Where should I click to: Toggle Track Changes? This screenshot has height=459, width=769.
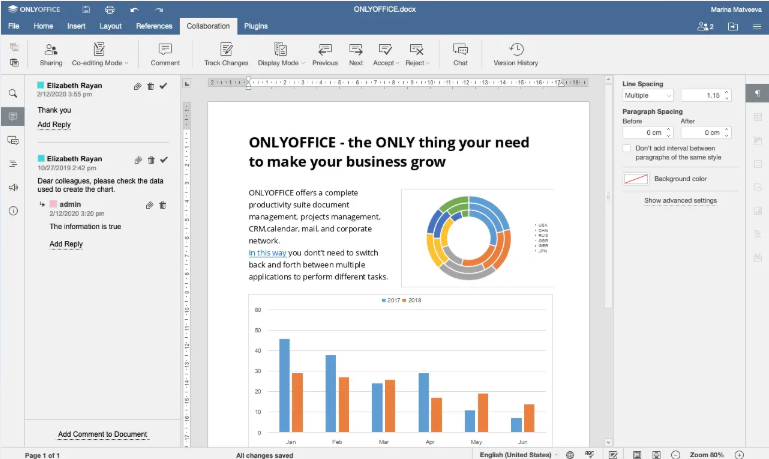point(226,54)
